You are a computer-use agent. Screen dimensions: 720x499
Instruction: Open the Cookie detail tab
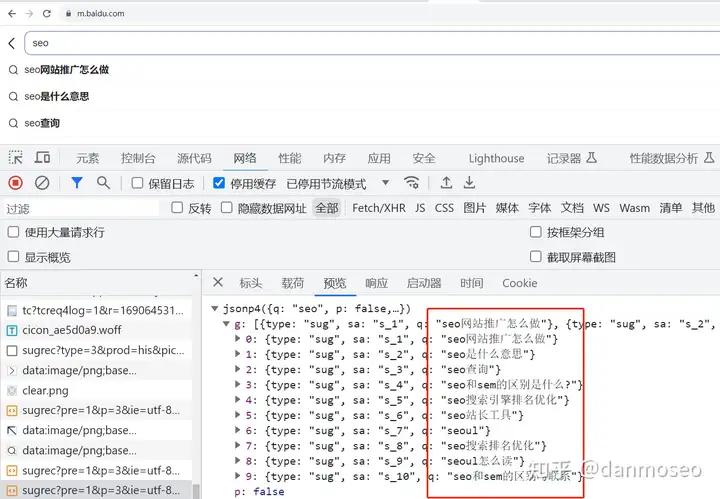coord(520,283)
